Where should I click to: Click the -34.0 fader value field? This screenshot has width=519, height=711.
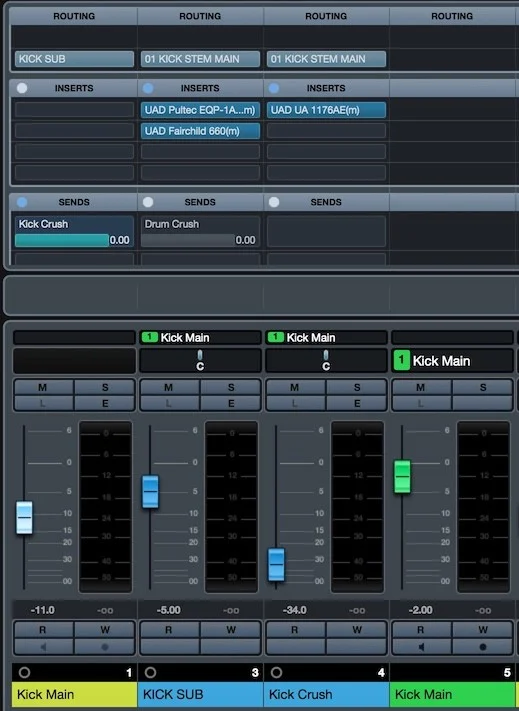coord(295,610)
